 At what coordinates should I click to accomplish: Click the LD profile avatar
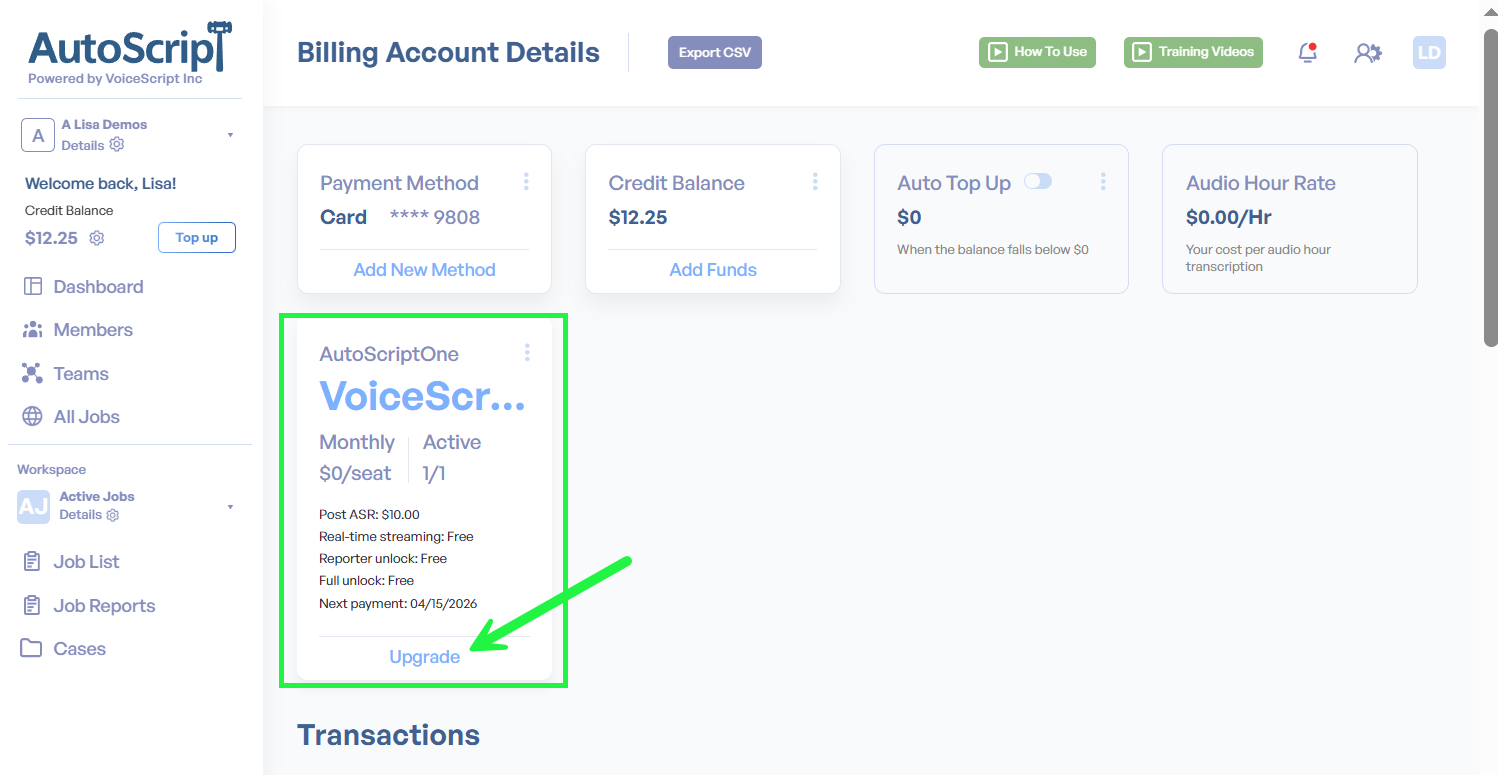coord(1429,53)
